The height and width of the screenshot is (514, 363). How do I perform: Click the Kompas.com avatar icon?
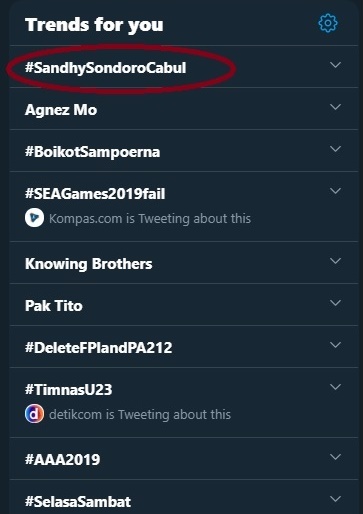pos(34,218)
